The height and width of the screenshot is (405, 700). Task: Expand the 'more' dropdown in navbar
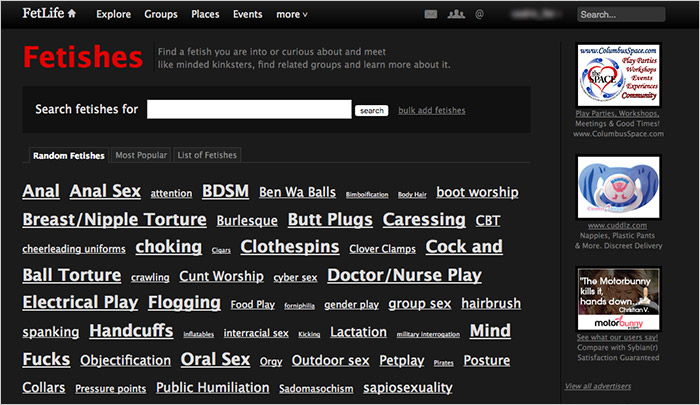pyautogui.click(x=292, y=15)
